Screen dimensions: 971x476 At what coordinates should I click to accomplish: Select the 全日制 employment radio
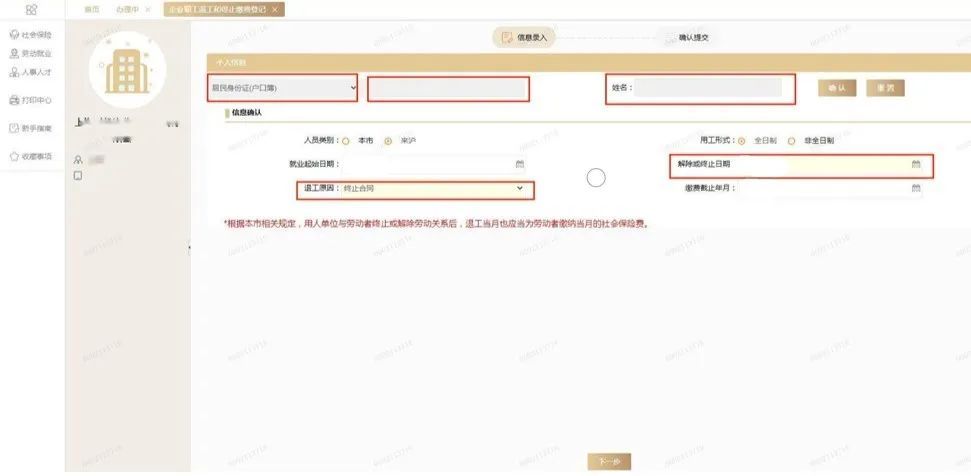(742, 141)
